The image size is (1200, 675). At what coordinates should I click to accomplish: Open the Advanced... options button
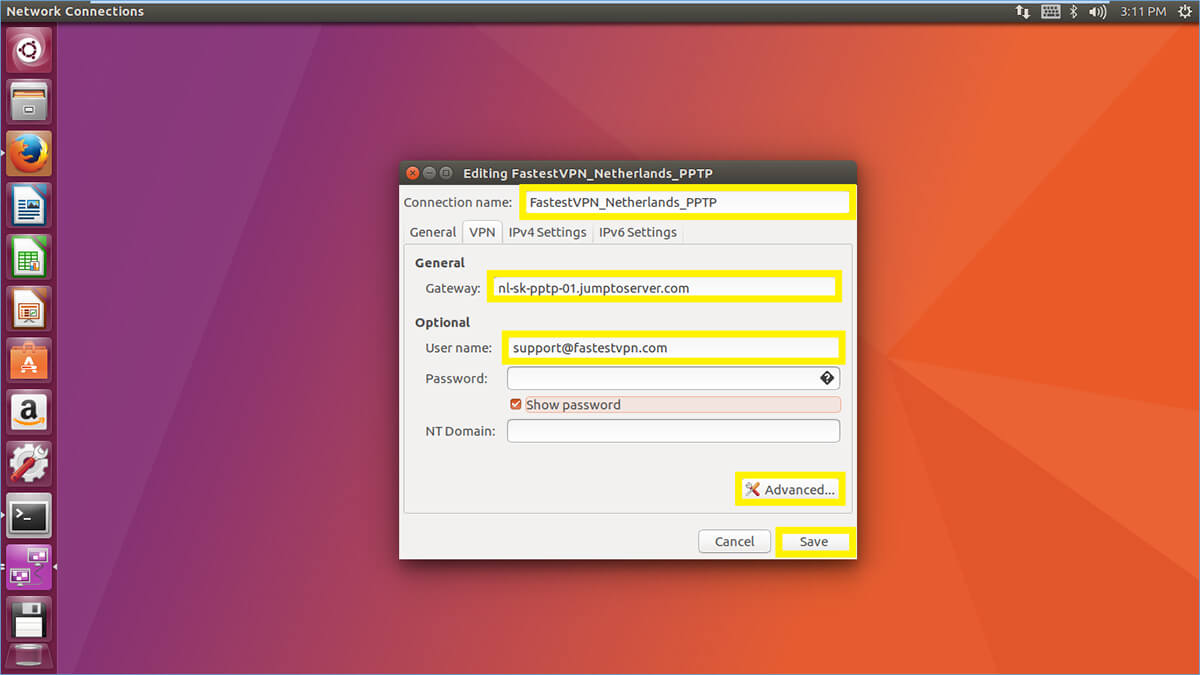(790, 490)
